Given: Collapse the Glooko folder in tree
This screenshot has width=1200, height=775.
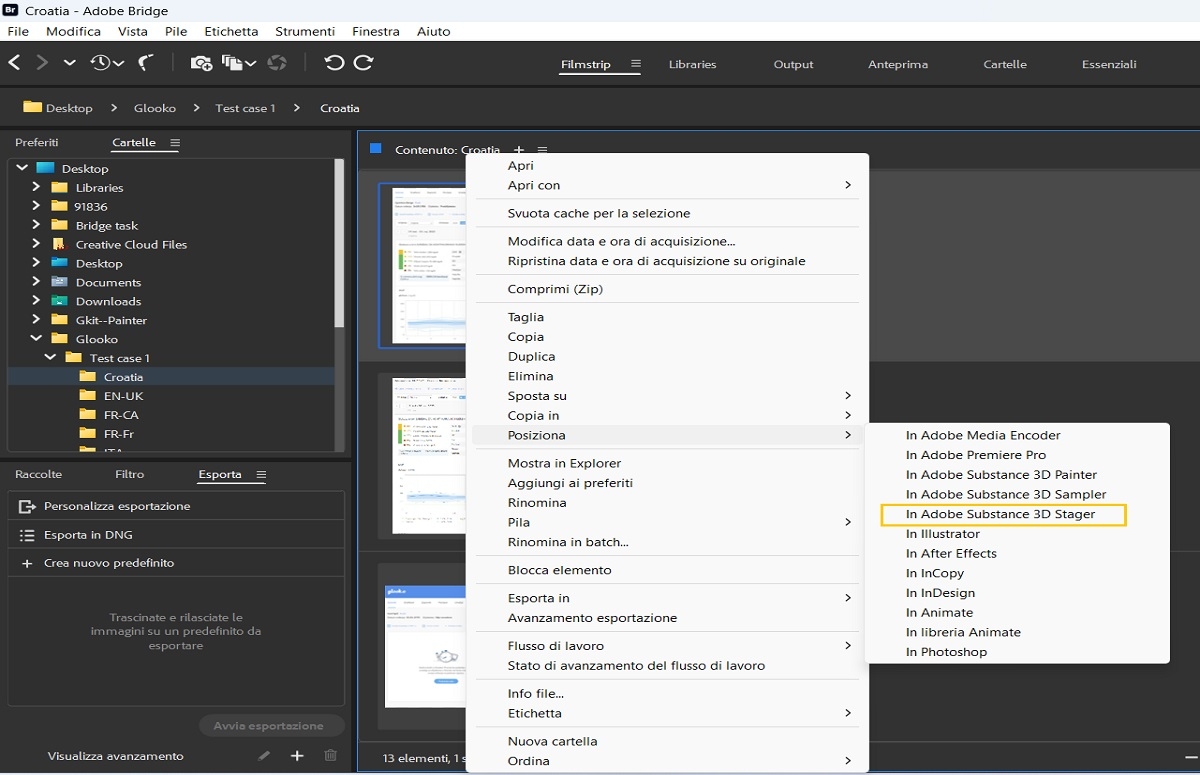Looking at the screenshot, I should click(36, 339).
